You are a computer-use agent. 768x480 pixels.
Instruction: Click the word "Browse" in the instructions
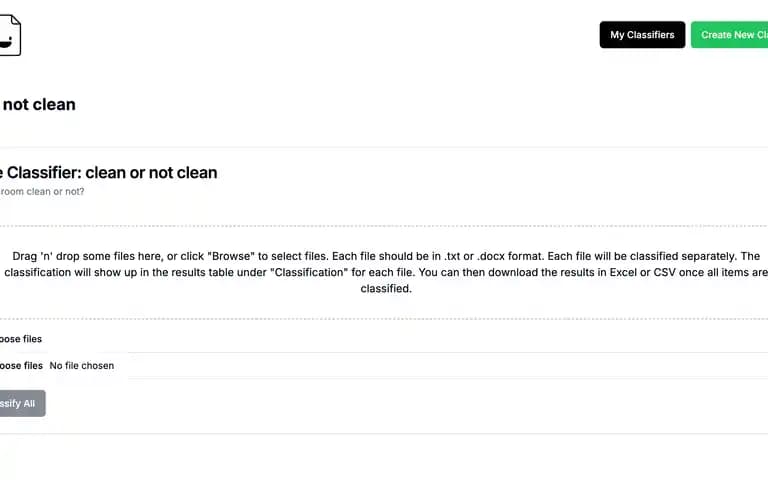pyautogui.click(x=231, y=256)
